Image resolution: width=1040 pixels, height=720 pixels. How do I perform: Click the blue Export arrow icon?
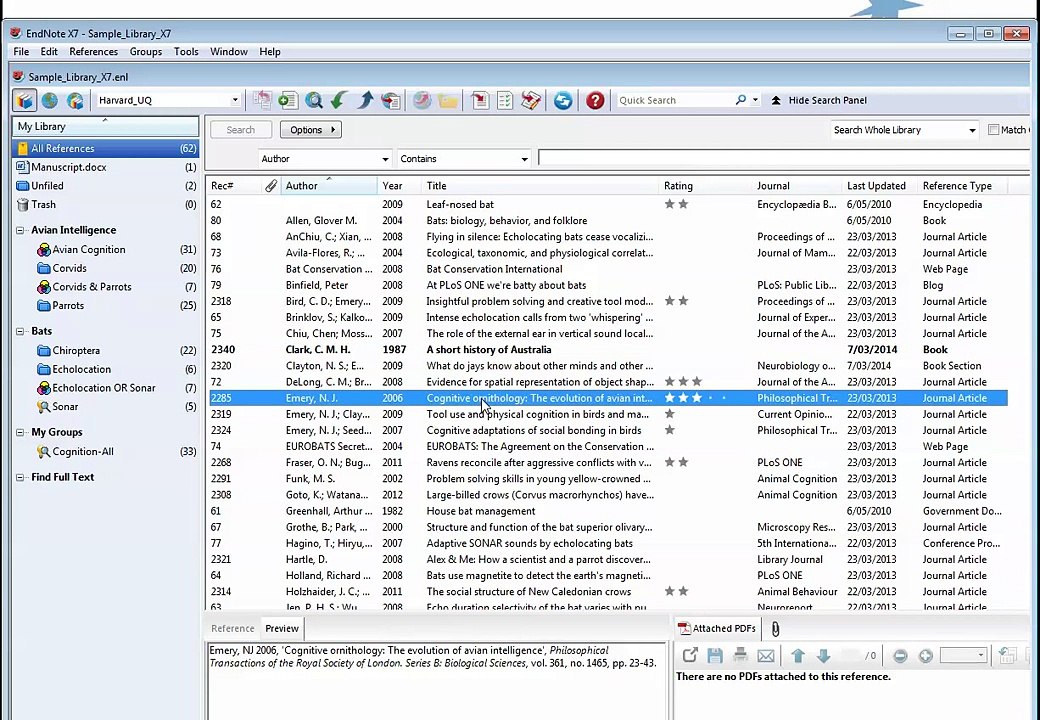365,100
